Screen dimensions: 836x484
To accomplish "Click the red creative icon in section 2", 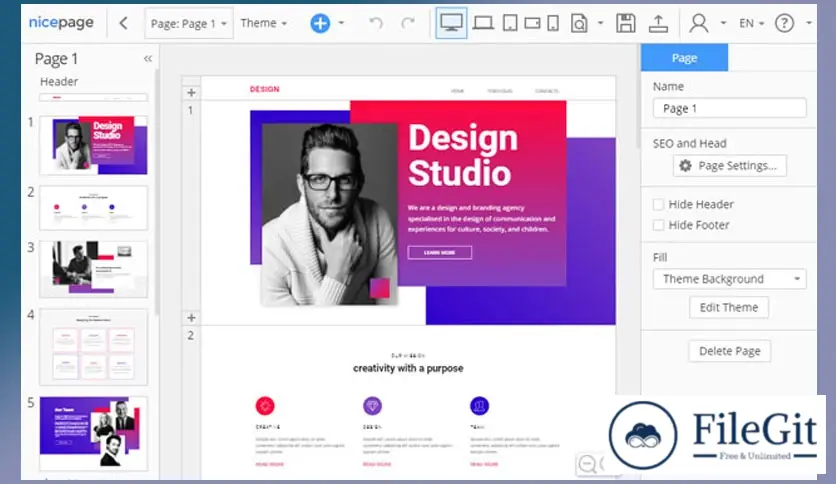I will [265, 406].
